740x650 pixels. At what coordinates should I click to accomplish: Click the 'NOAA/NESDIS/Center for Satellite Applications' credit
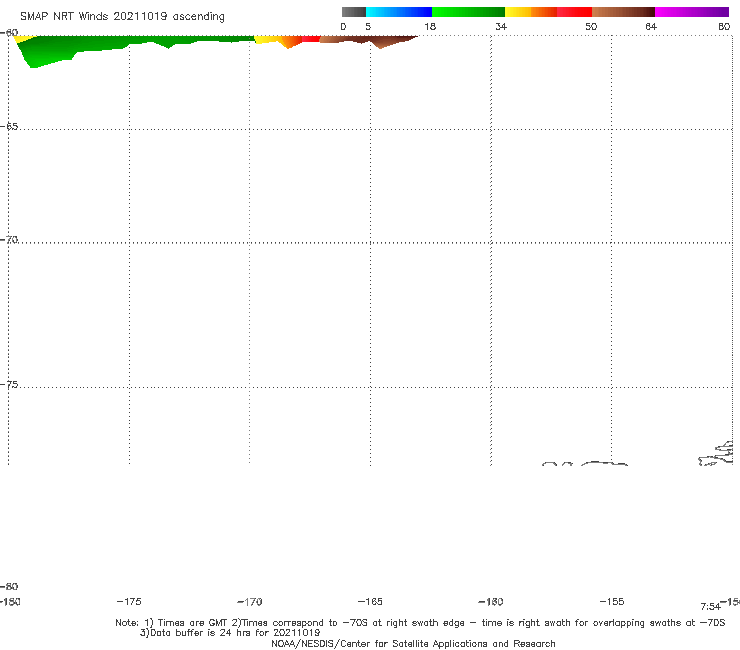click(413, 644)
